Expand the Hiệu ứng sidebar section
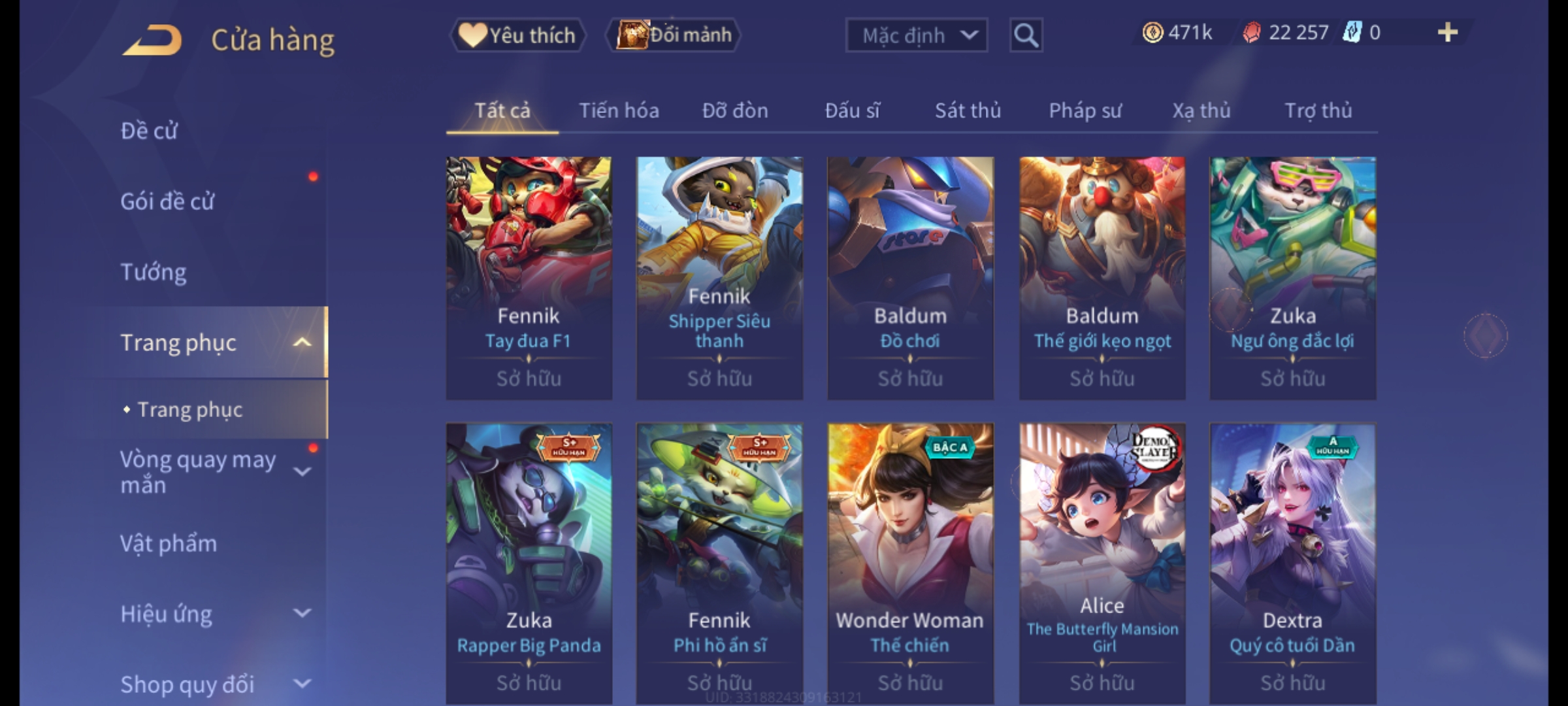Viewport: 1568px width, 706px height. (302, 613)
